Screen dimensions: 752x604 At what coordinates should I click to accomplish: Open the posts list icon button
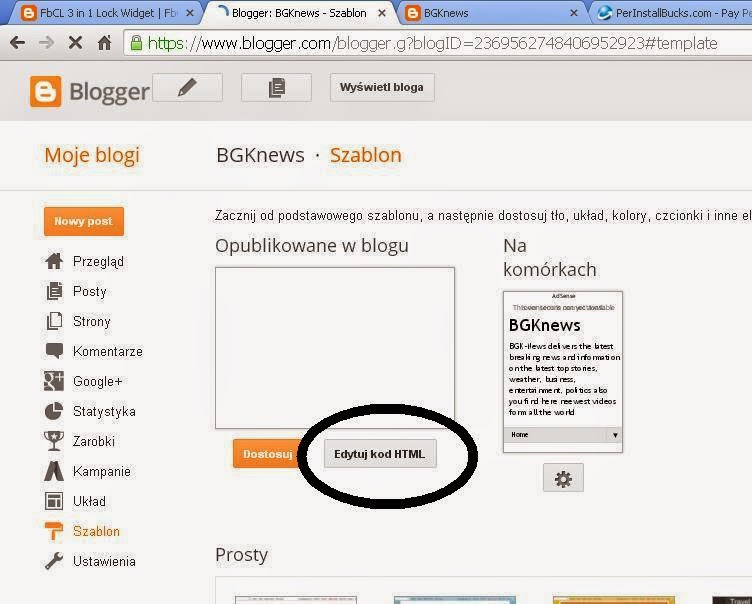coord(276,87)
